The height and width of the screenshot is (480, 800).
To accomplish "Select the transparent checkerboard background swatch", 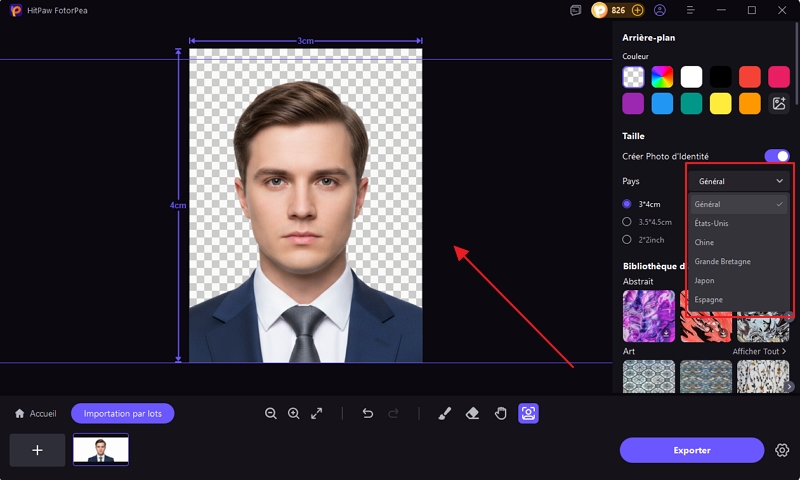I will [x=633, y=77].
